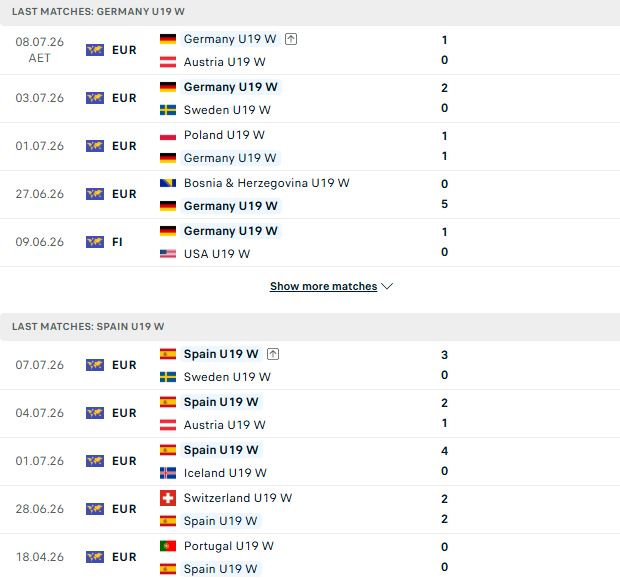Image resolution: width=620 pixels, height=579 pixels.
Task: Open the Switzerland U19 W team link
Action: pyautogui.click(x=238, y=498)
